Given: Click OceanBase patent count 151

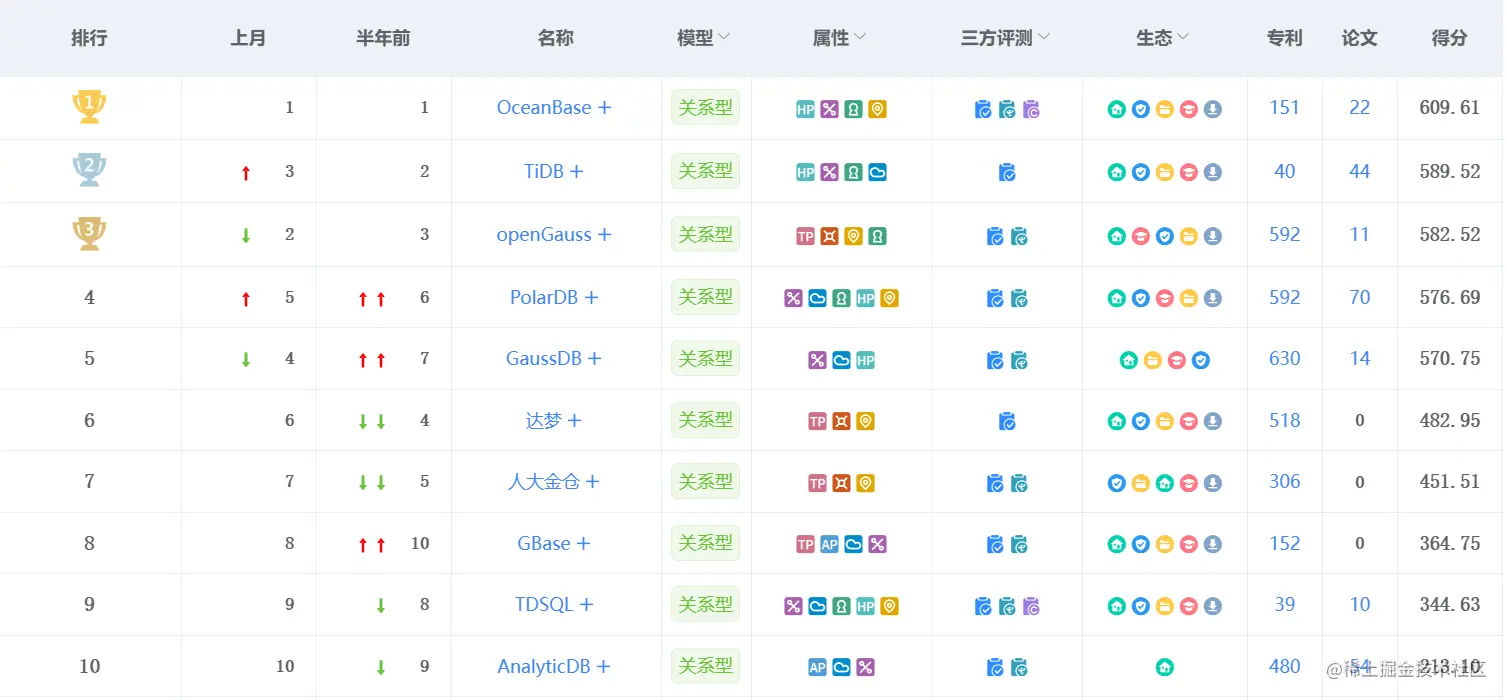Looking at the screenshot, I should pyautogui.click(x=1285, y=108).
